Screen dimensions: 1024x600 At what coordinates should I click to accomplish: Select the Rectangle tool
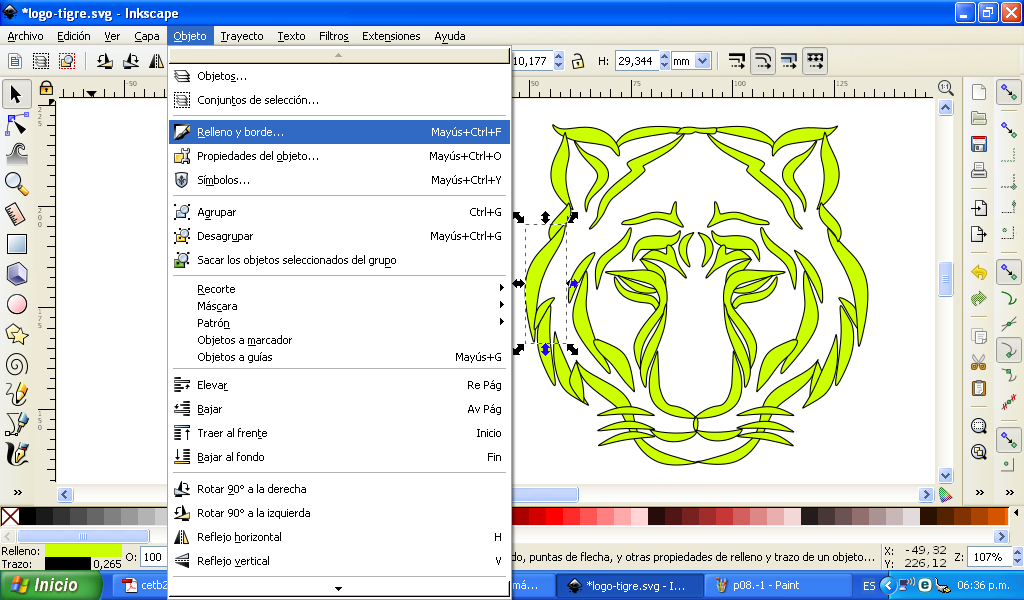point(16,244)
